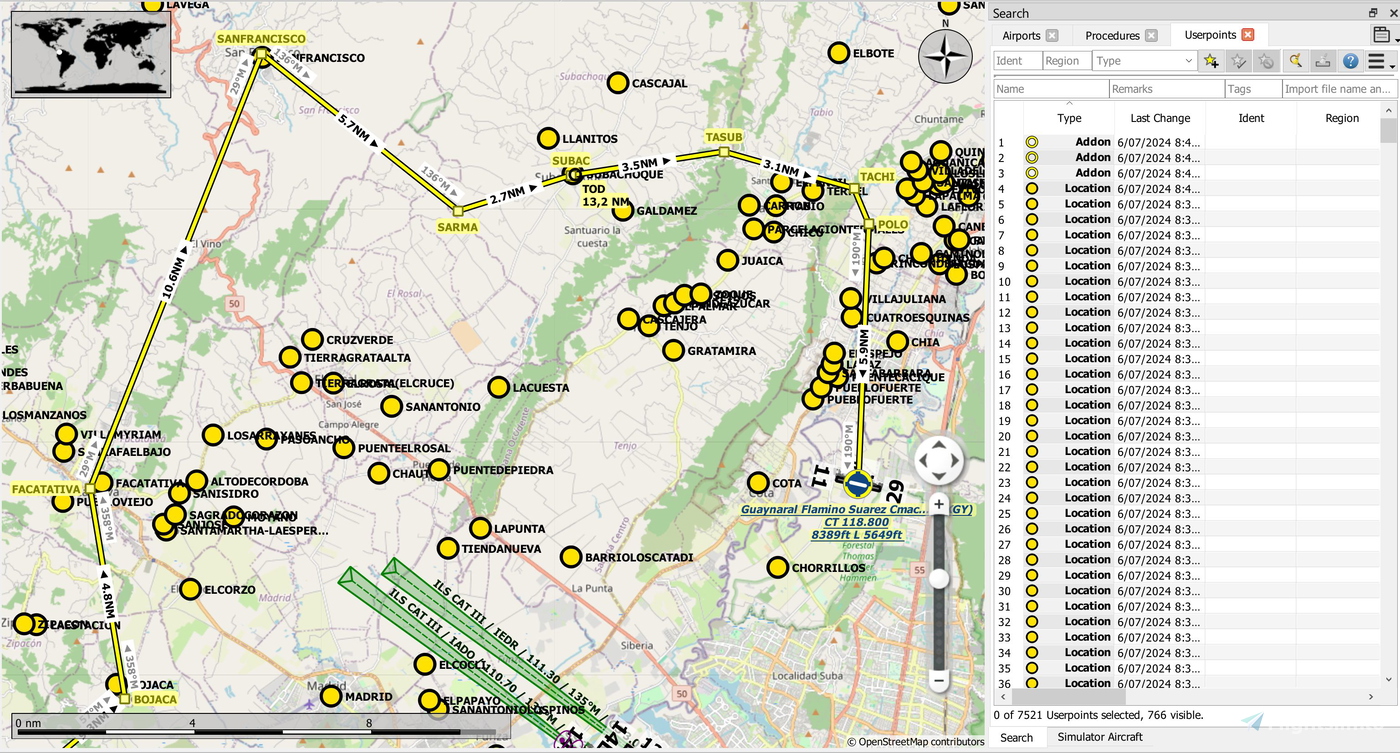Delete userpoints with the crossed-star icon
The width and height of the screenshot is (1400, 753).
point(1265,60)
